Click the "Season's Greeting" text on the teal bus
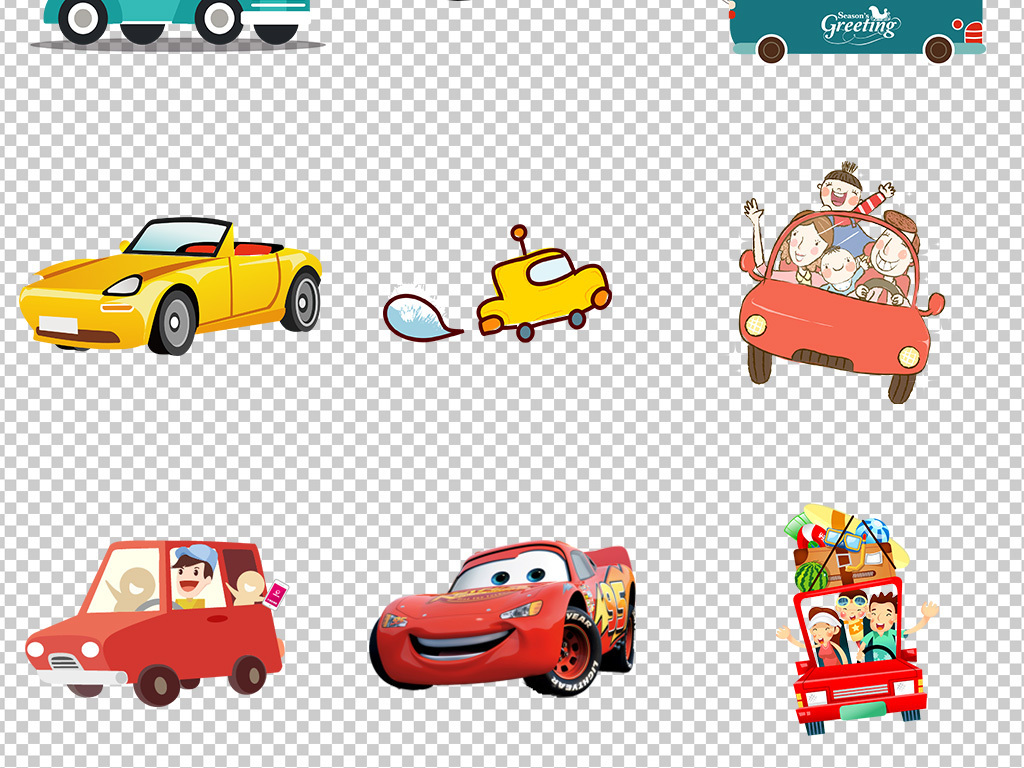 click(860, 25)
